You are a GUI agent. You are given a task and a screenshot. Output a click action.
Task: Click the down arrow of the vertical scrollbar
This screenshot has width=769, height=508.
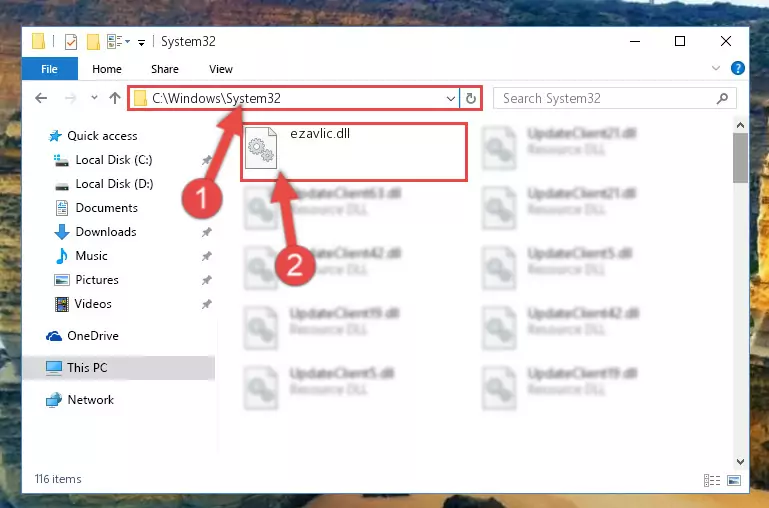[740, 462]
